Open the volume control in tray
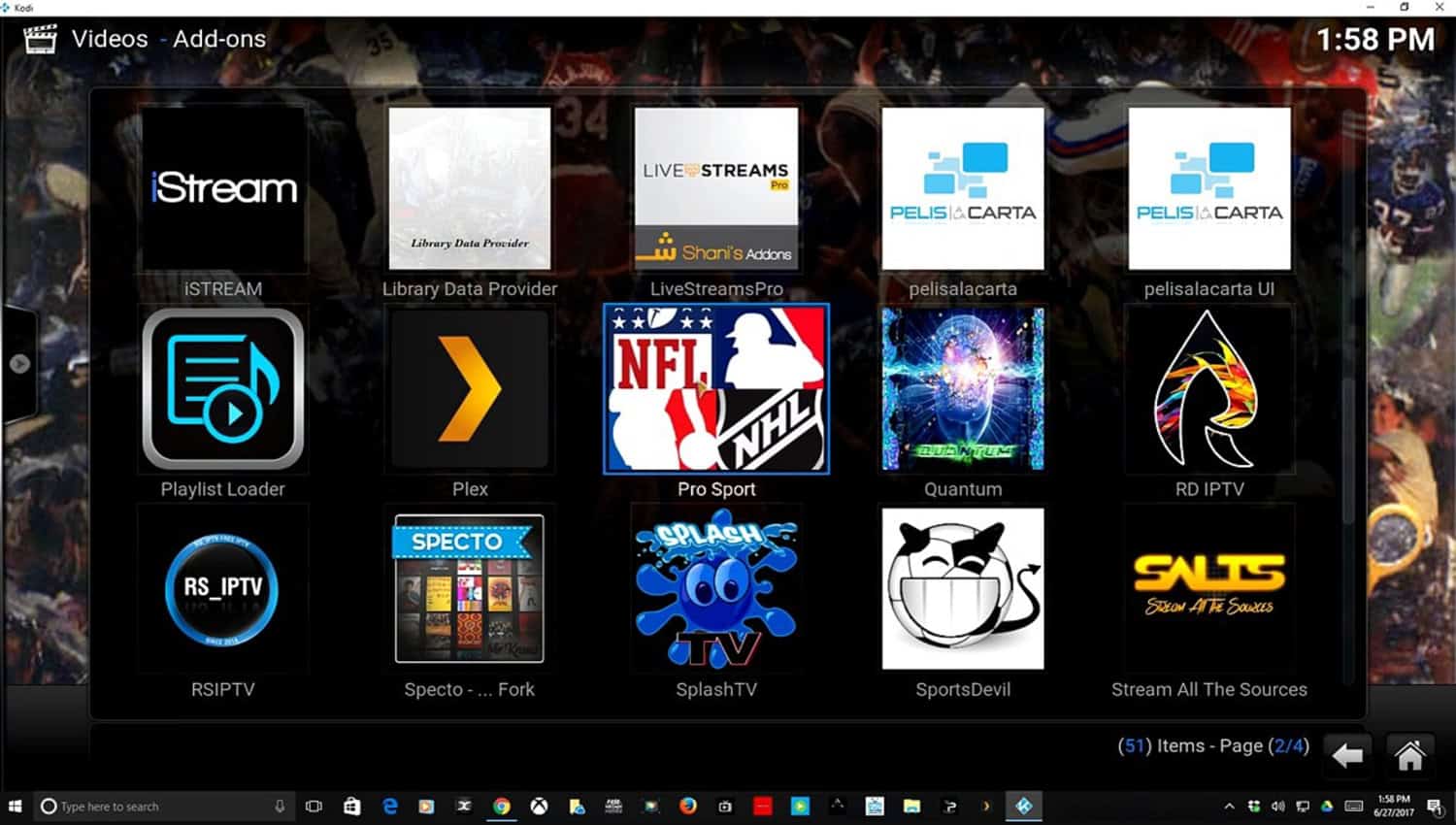Image resolution: width=1456 pixels, height=825 pixels. [1278, 806]
